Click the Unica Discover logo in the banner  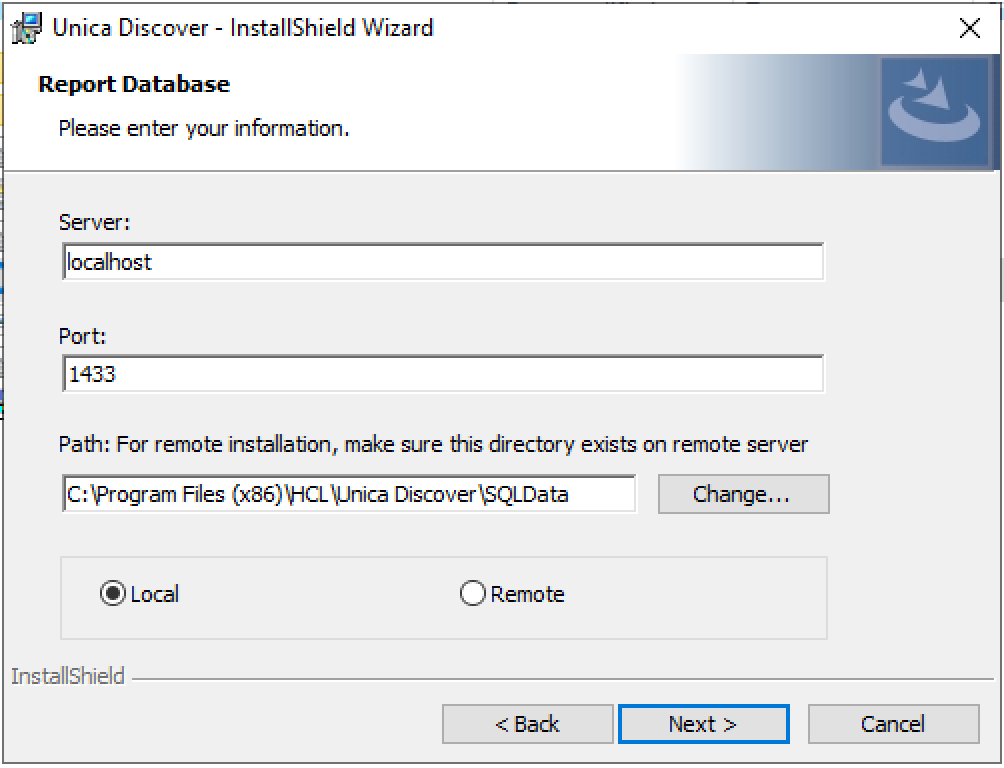933,113
